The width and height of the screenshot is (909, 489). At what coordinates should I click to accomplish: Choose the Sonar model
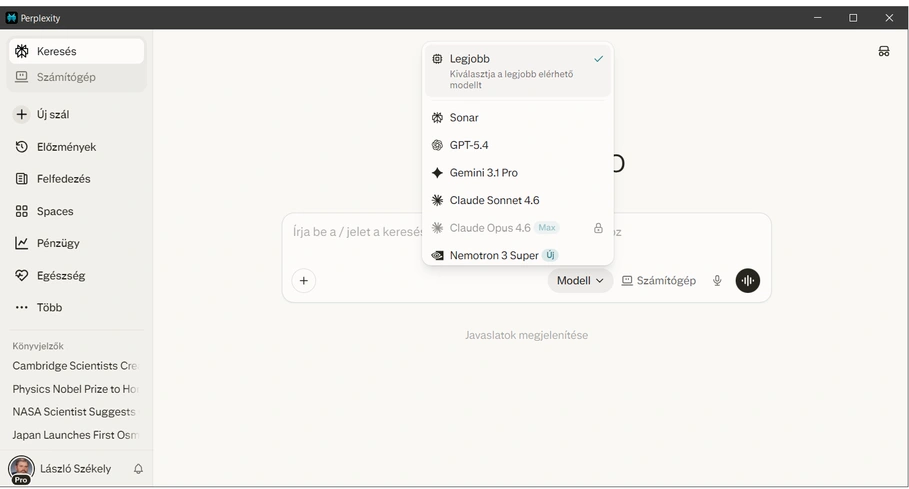tap(518, 118)
